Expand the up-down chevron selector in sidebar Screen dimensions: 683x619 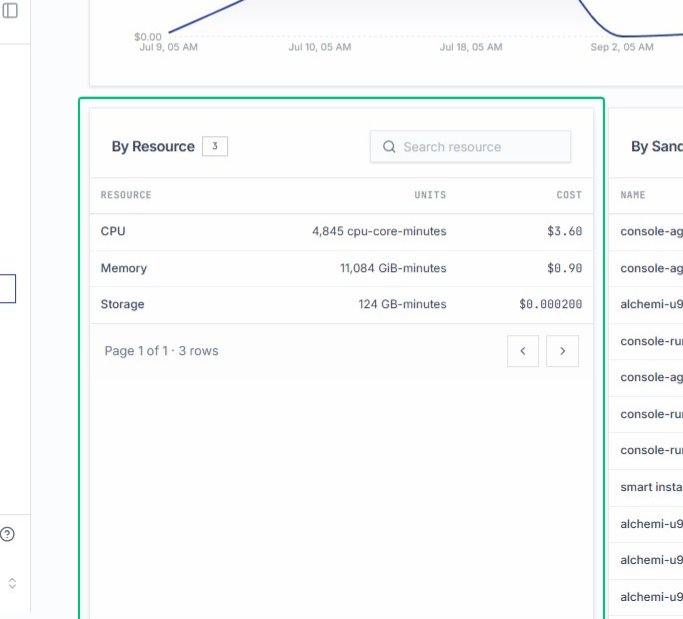tap(12, 583)
